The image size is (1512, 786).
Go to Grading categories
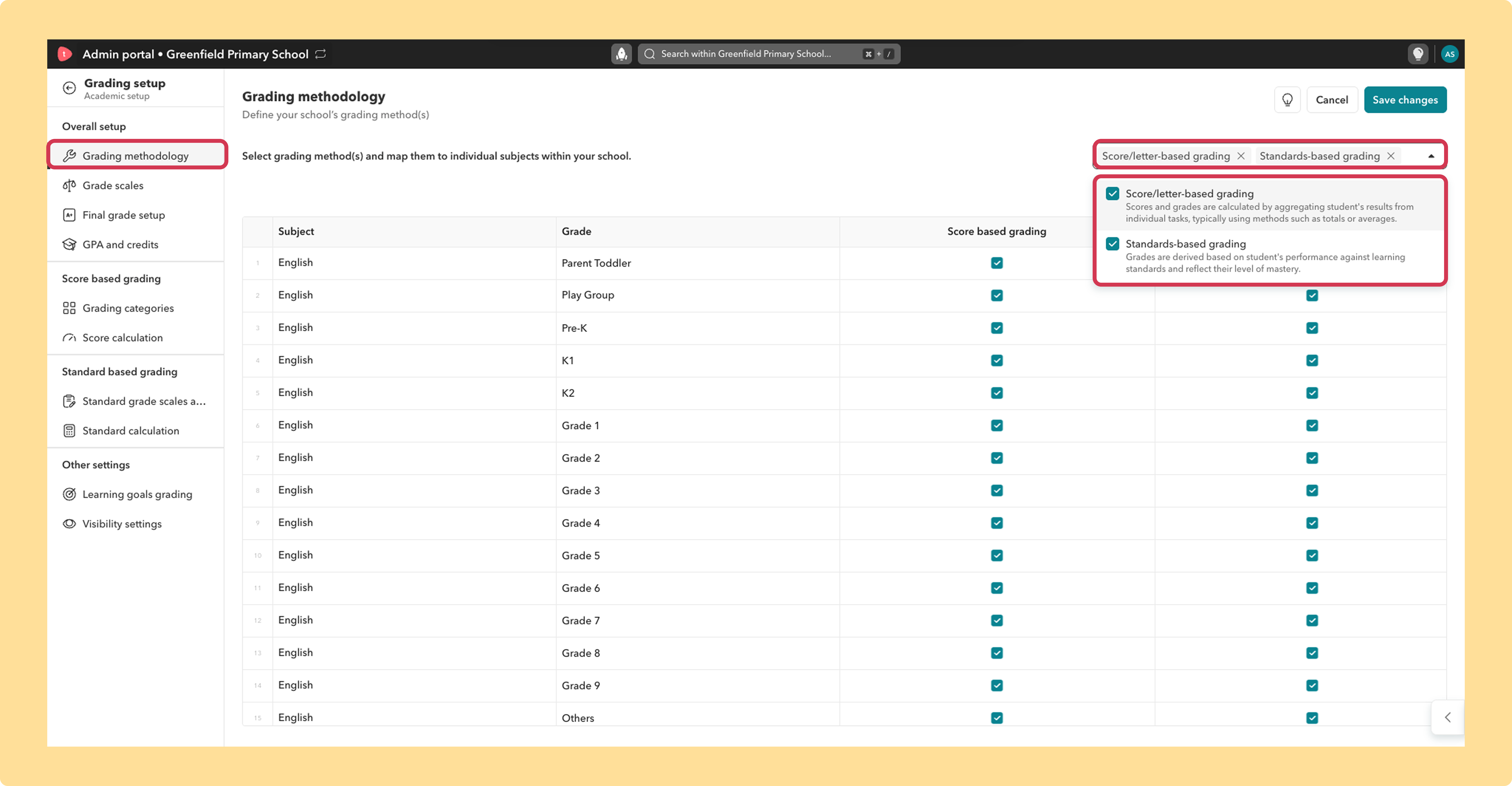coord(136,308)
